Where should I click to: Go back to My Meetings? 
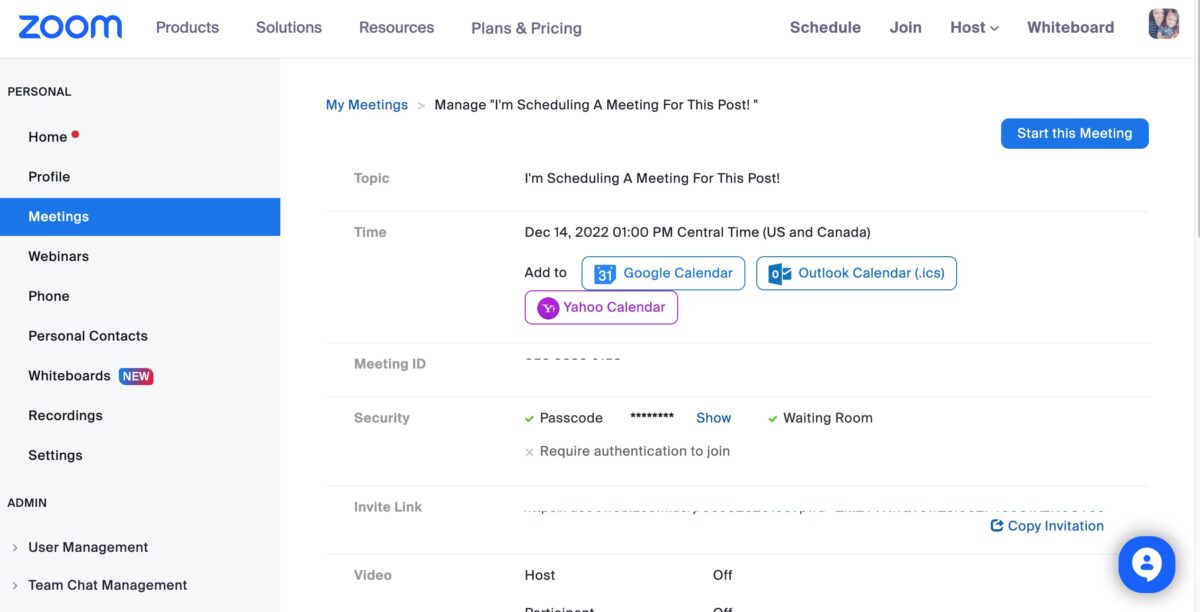point(366,105)
